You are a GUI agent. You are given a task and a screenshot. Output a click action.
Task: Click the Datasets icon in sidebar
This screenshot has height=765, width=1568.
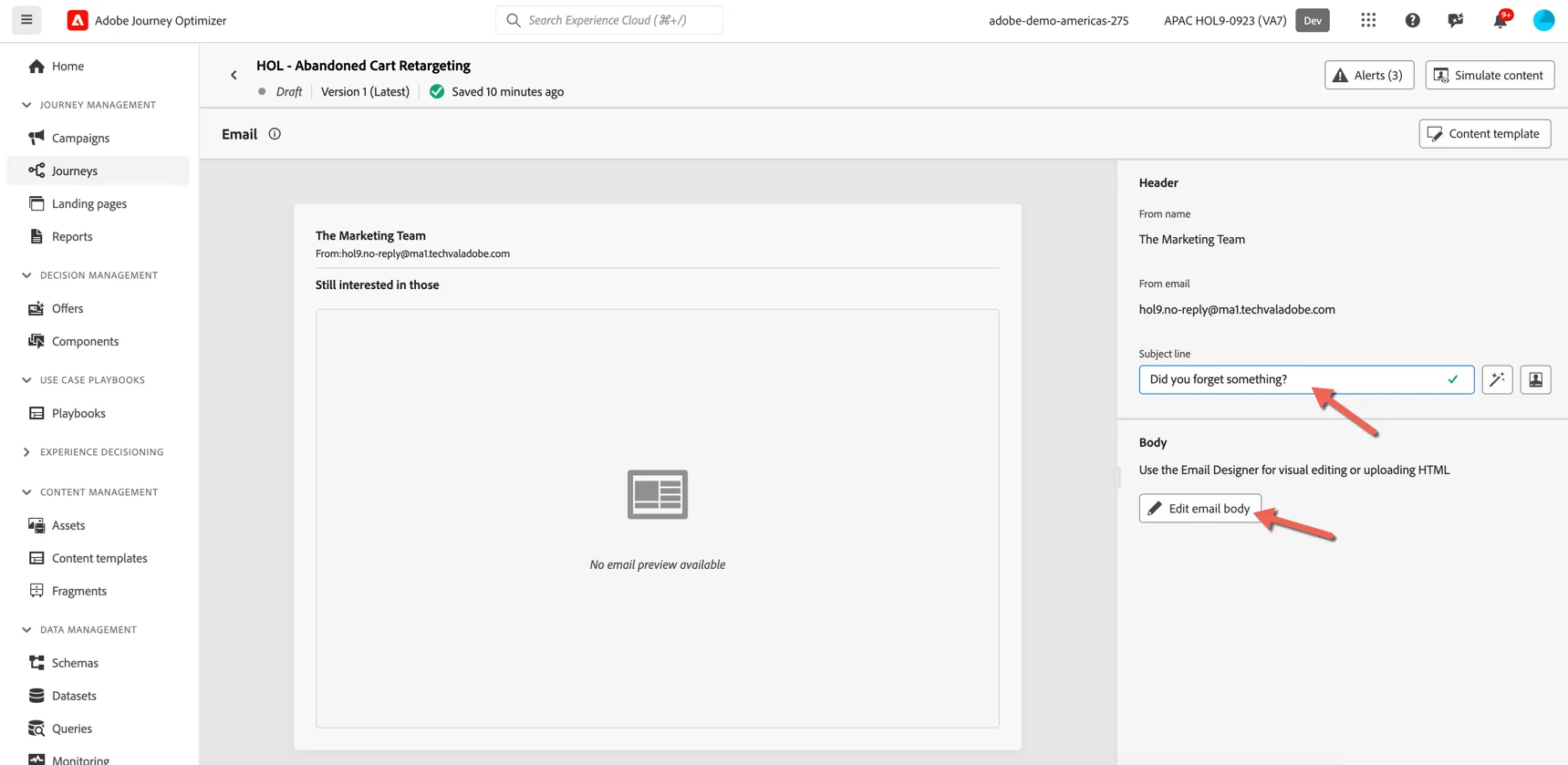[x=36, y=696]
